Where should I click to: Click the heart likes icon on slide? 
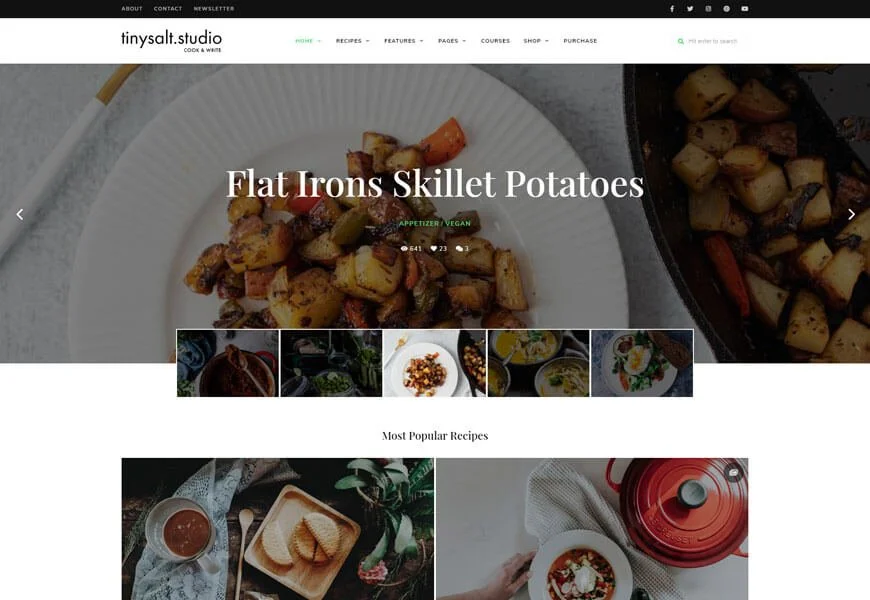pos(434,249)
